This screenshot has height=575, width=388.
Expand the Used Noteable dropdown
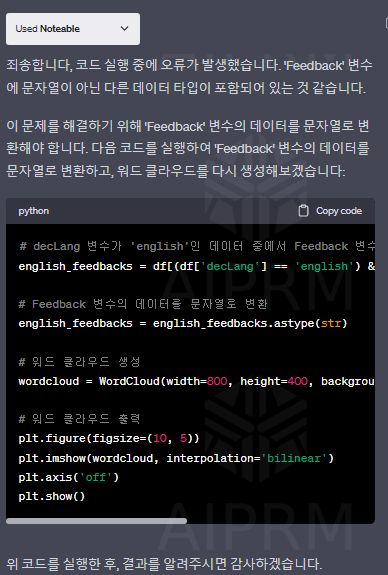[x=73, y=29]
